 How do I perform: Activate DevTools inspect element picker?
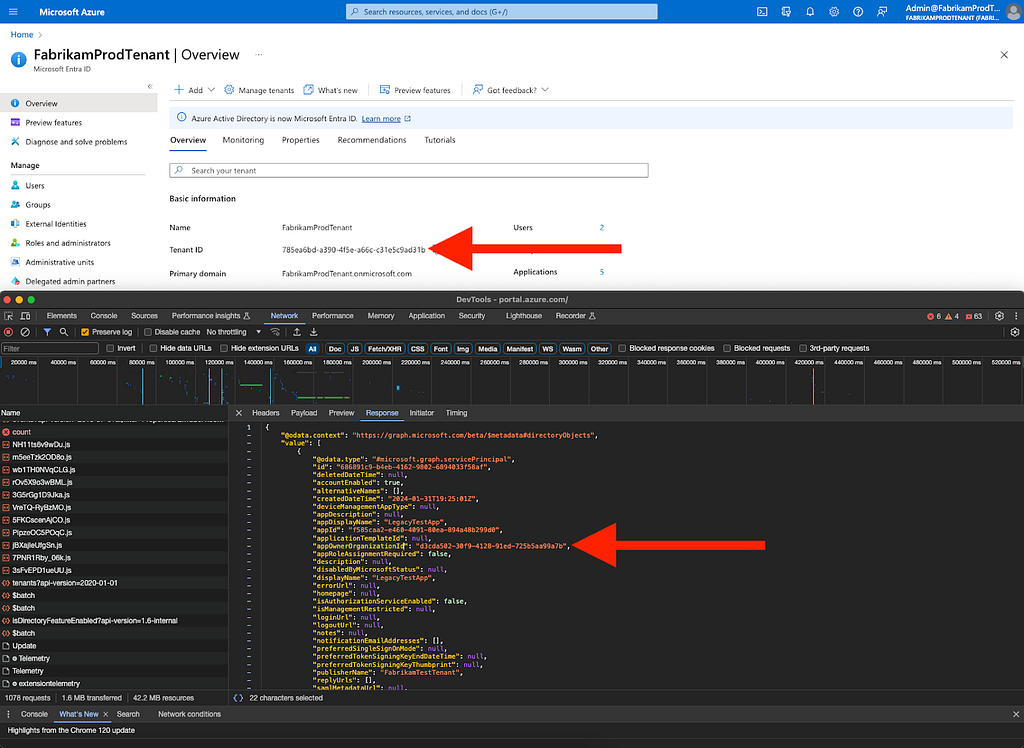point(8,316)
